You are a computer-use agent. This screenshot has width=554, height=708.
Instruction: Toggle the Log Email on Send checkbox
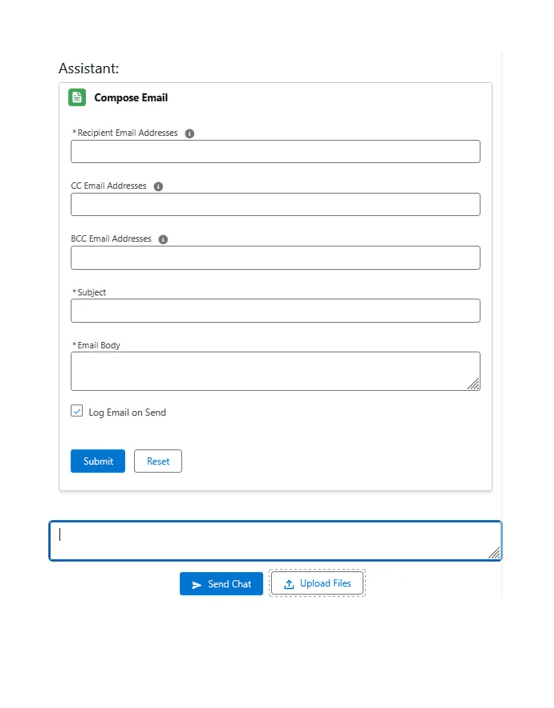click(77, 411)
